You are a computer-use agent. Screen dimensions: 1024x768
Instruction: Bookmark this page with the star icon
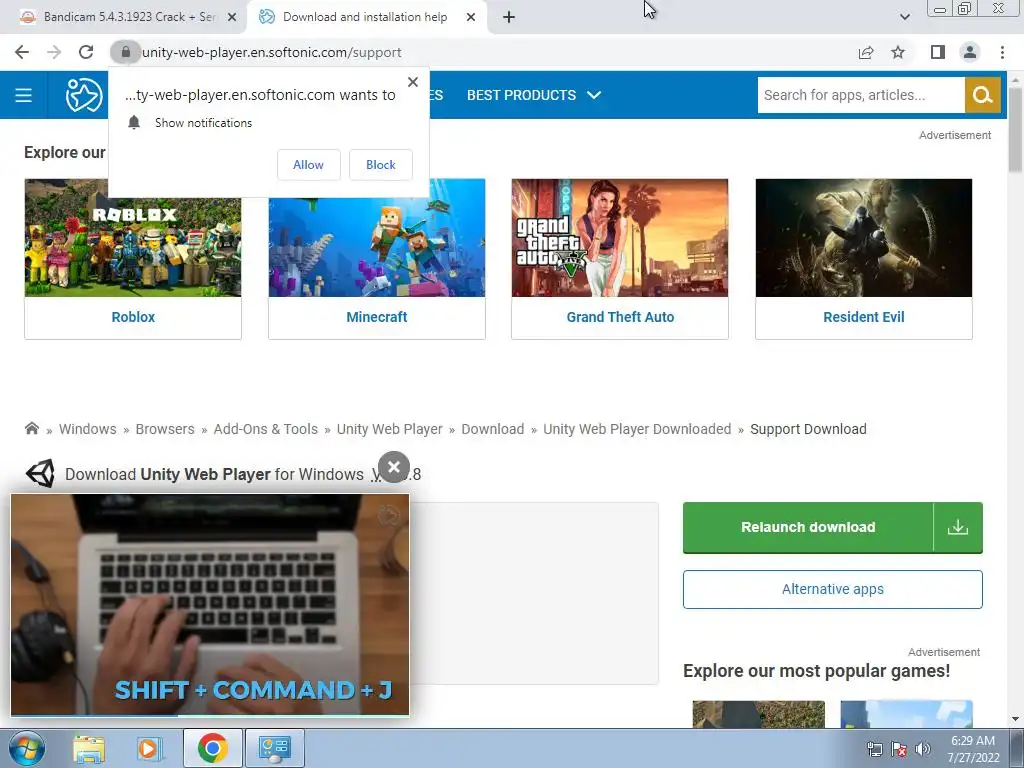(898, 52)
